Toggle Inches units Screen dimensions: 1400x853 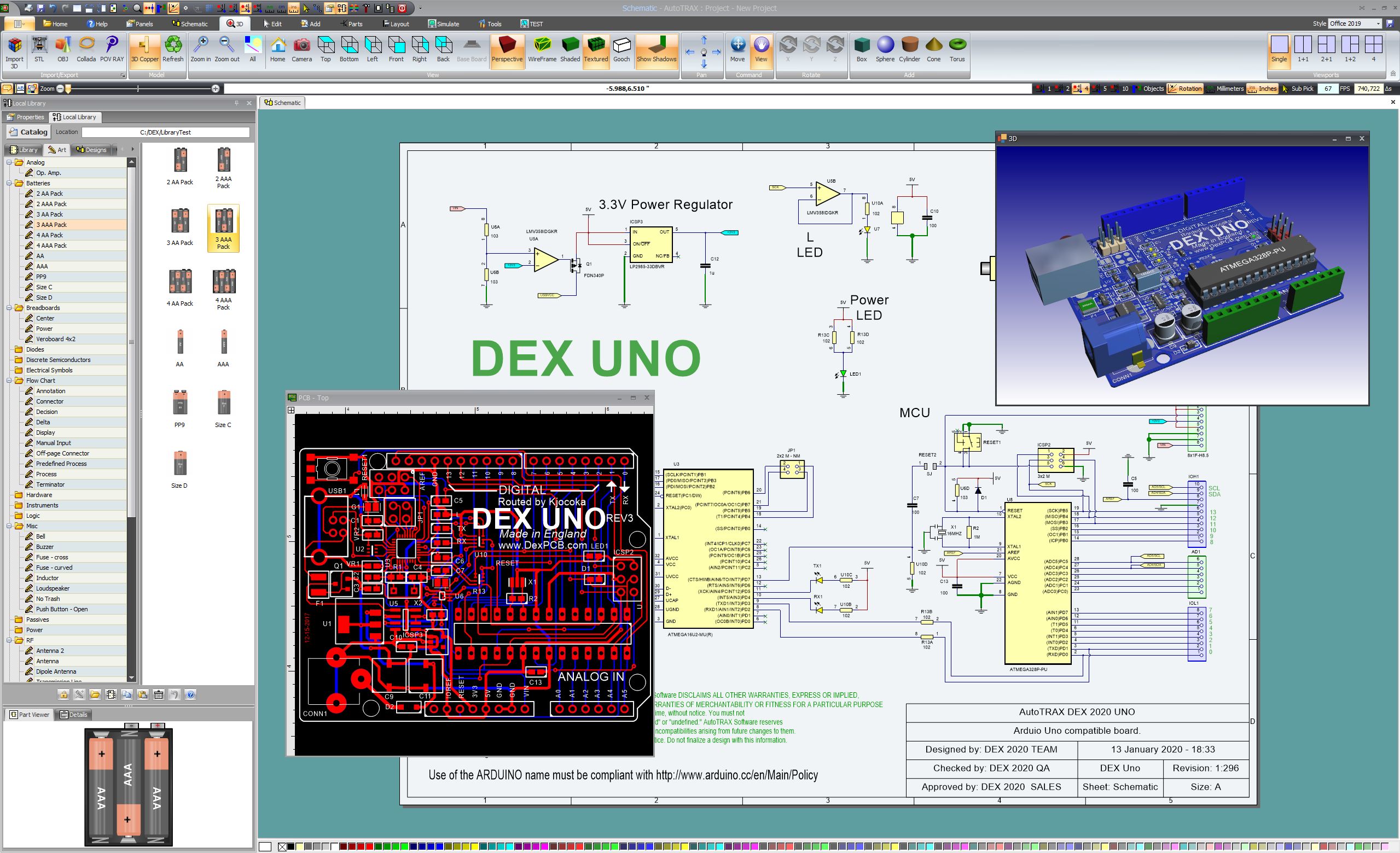pos(1262,89)
